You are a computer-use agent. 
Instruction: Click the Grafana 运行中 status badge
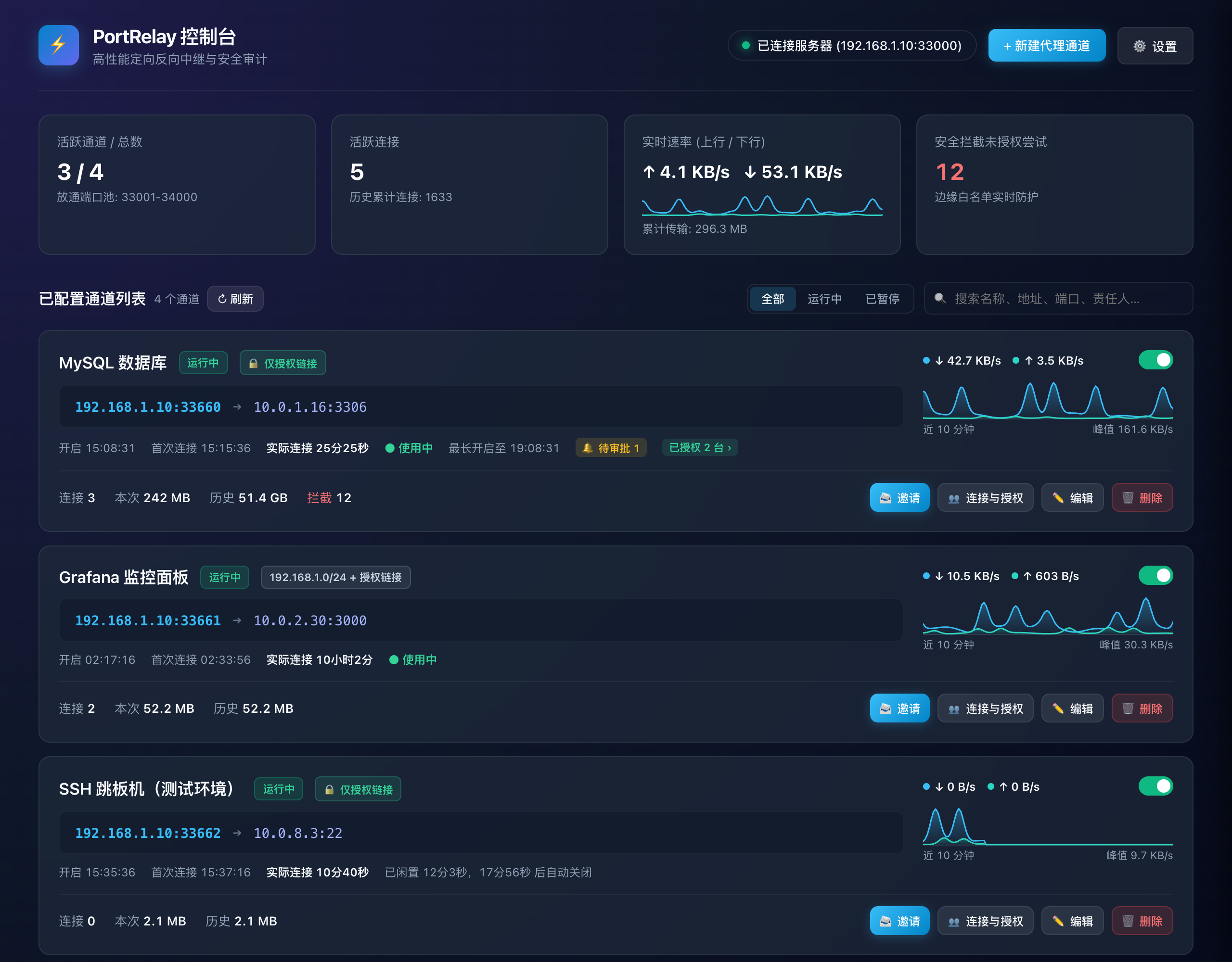[x=225, y=577]
